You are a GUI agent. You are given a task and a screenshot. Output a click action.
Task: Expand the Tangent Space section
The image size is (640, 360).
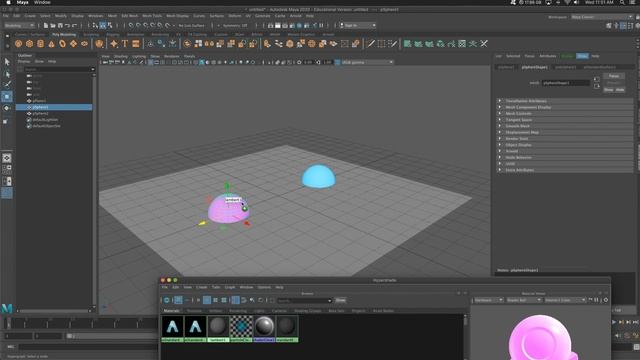tap(565, 120)
